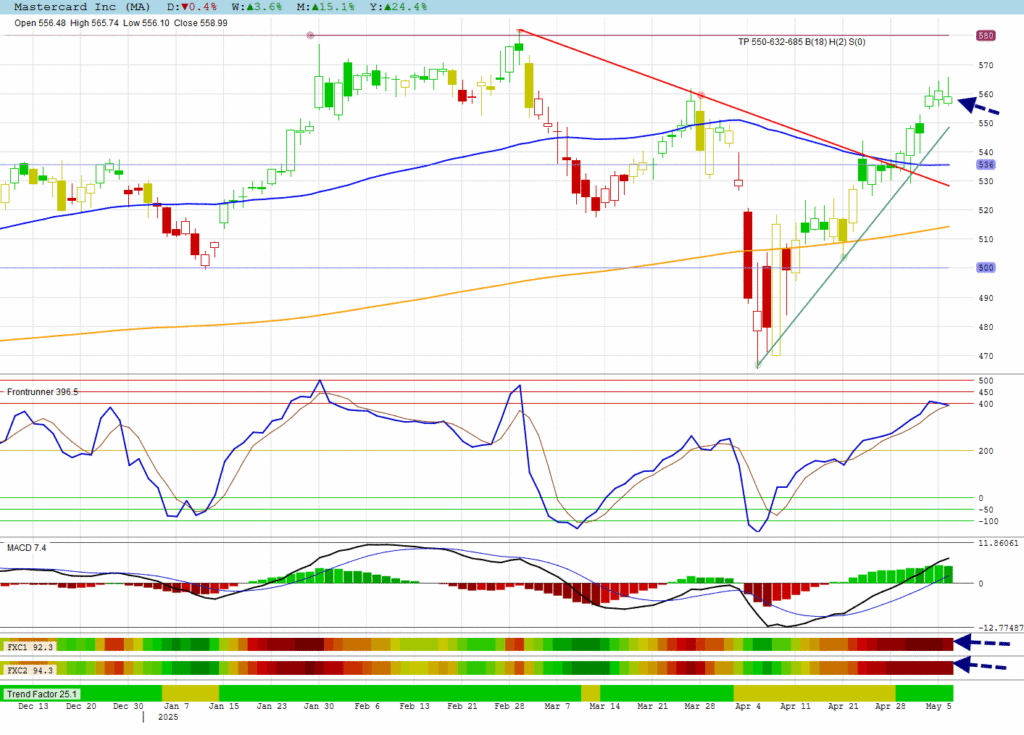Click the highlighted 500 tag on the price axis

[x=985, y=267]
